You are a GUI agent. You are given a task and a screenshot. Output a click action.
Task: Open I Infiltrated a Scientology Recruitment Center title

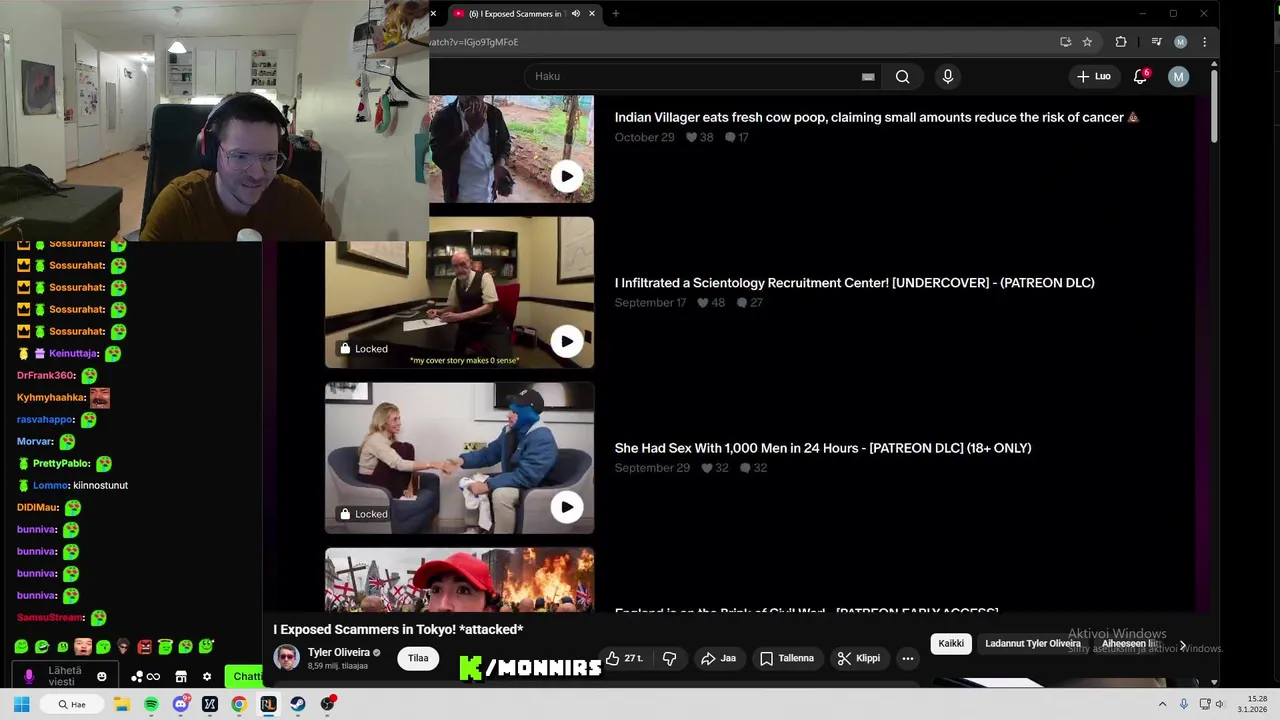pyautogui.click(x=854, y=283)
